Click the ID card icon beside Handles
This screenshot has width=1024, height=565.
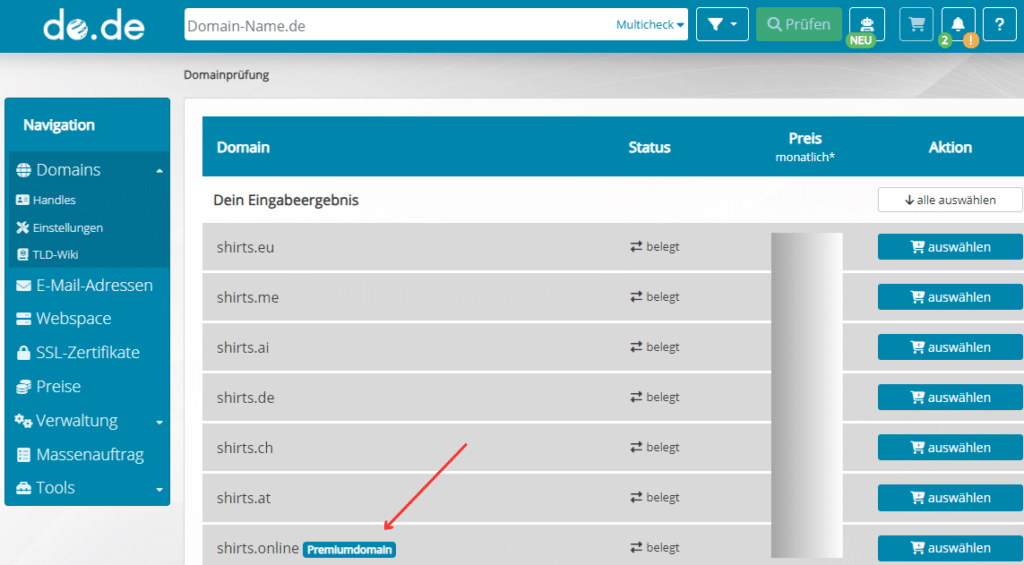pos(22,200)
